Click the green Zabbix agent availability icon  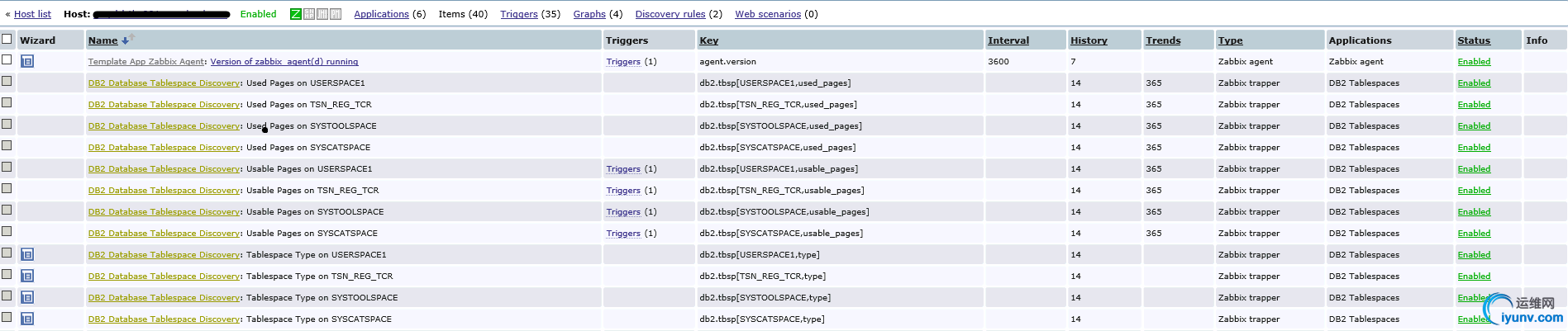(x=296, y=14)
